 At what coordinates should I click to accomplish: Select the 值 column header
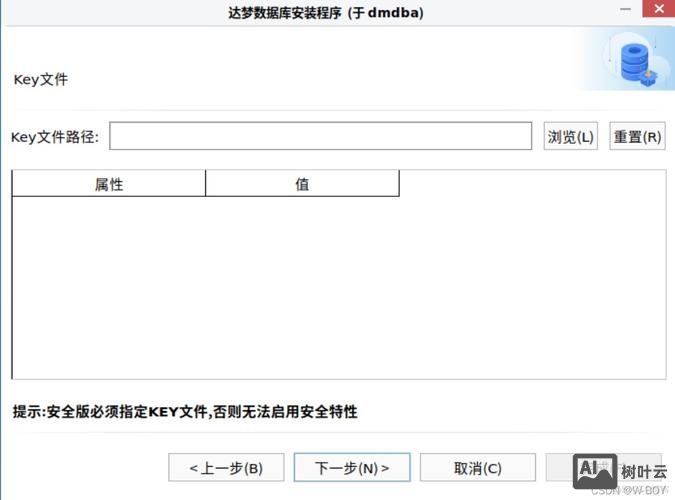(x=302, y=184)
